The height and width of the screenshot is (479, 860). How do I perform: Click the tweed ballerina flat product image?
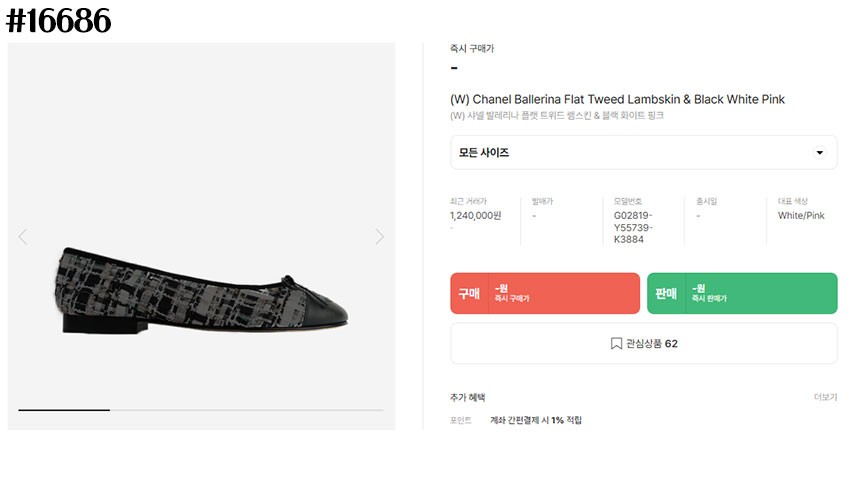click(x=200, y=288)
